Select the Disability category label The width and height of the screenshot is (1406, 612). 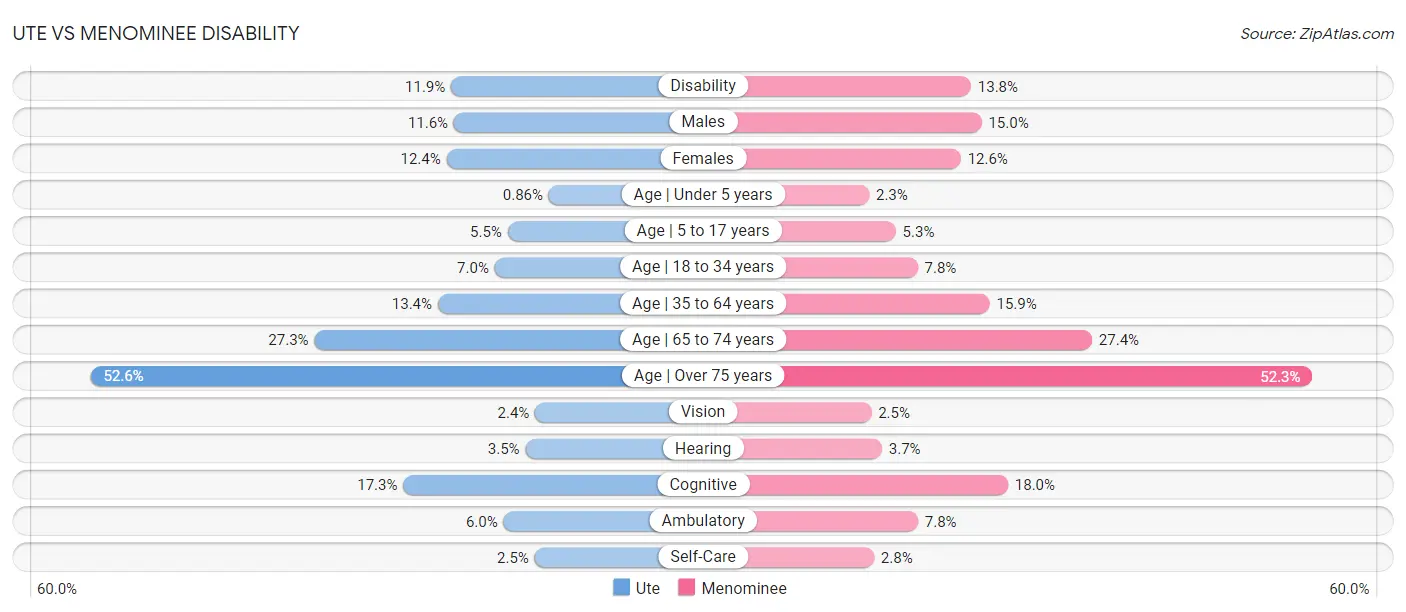click(x=703, y=86)
